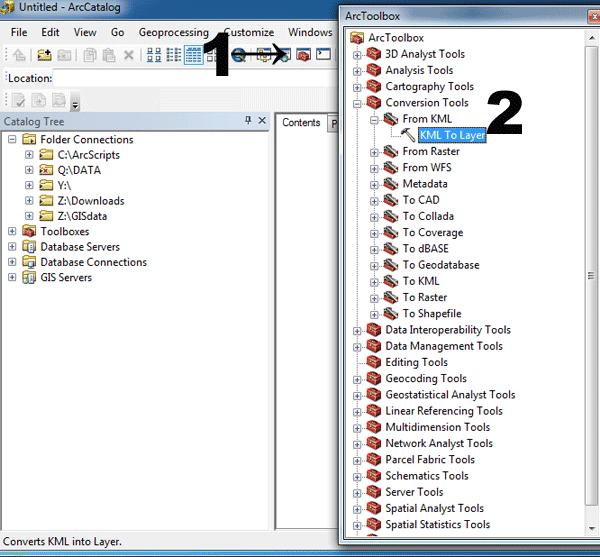
Task: Expand the Metadata toolset
Action: tap(374, 185)
